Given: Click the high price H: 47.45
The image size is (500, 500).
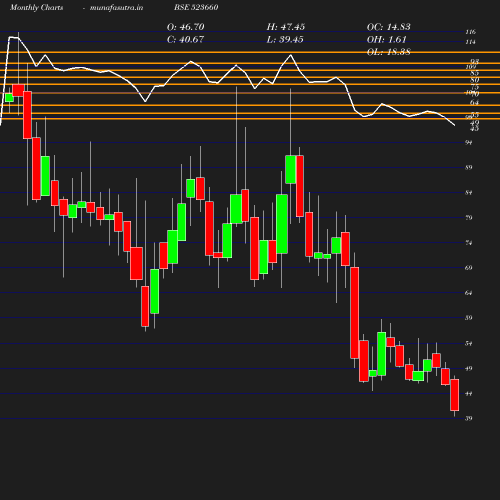Looking at the screenshot, I should click(x=286, y=27).
